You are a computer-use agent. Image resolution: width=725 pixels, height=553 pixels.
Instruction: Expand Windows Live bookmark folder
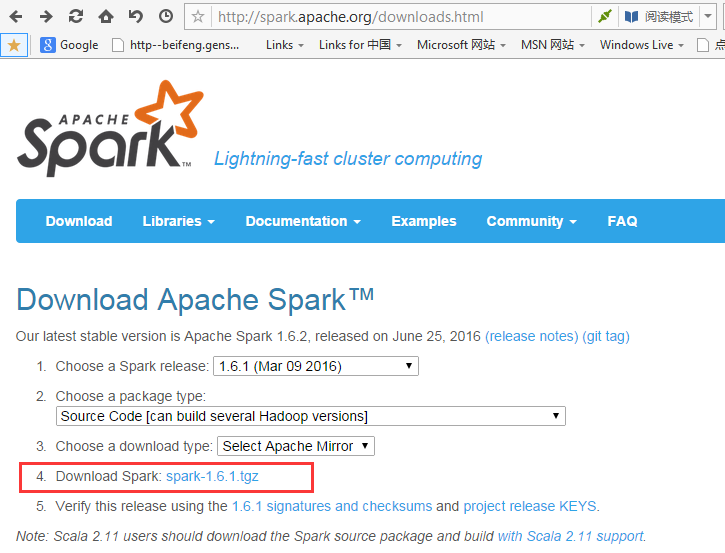click(641, 45)
